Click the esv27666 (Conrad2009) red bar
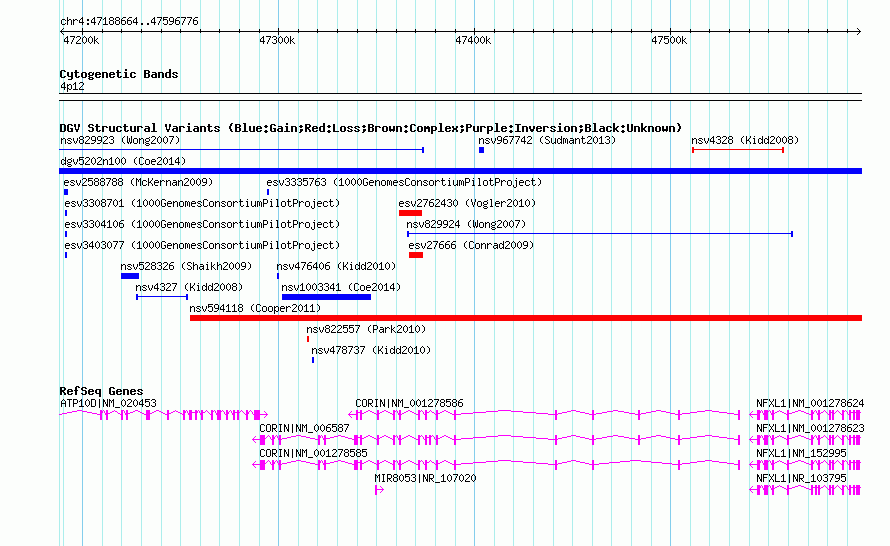 click(416, 255)
